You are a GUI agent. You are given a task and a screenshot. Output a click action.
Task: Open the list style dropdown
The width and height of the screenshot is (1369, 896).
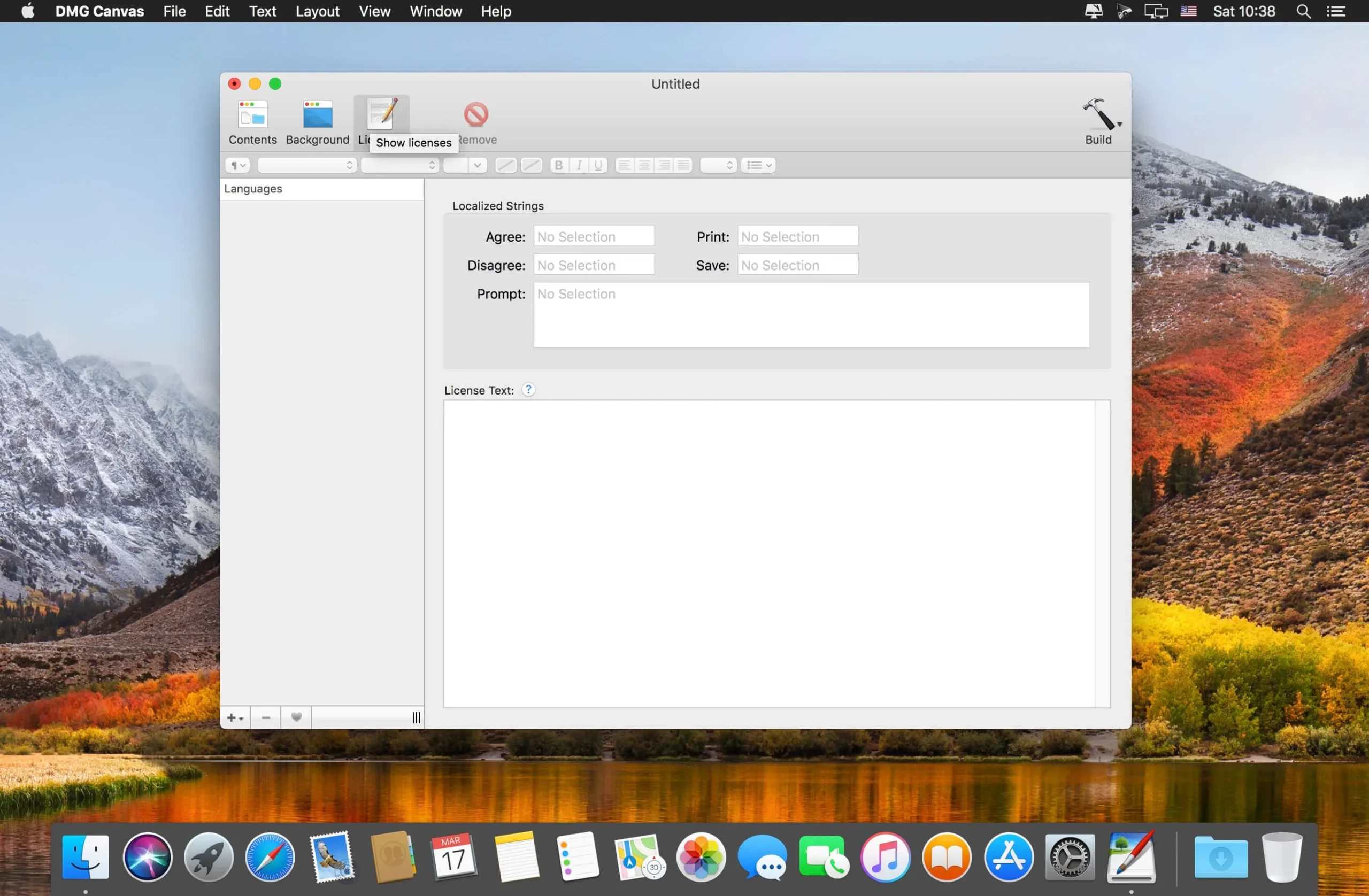(x=758, y=165)
